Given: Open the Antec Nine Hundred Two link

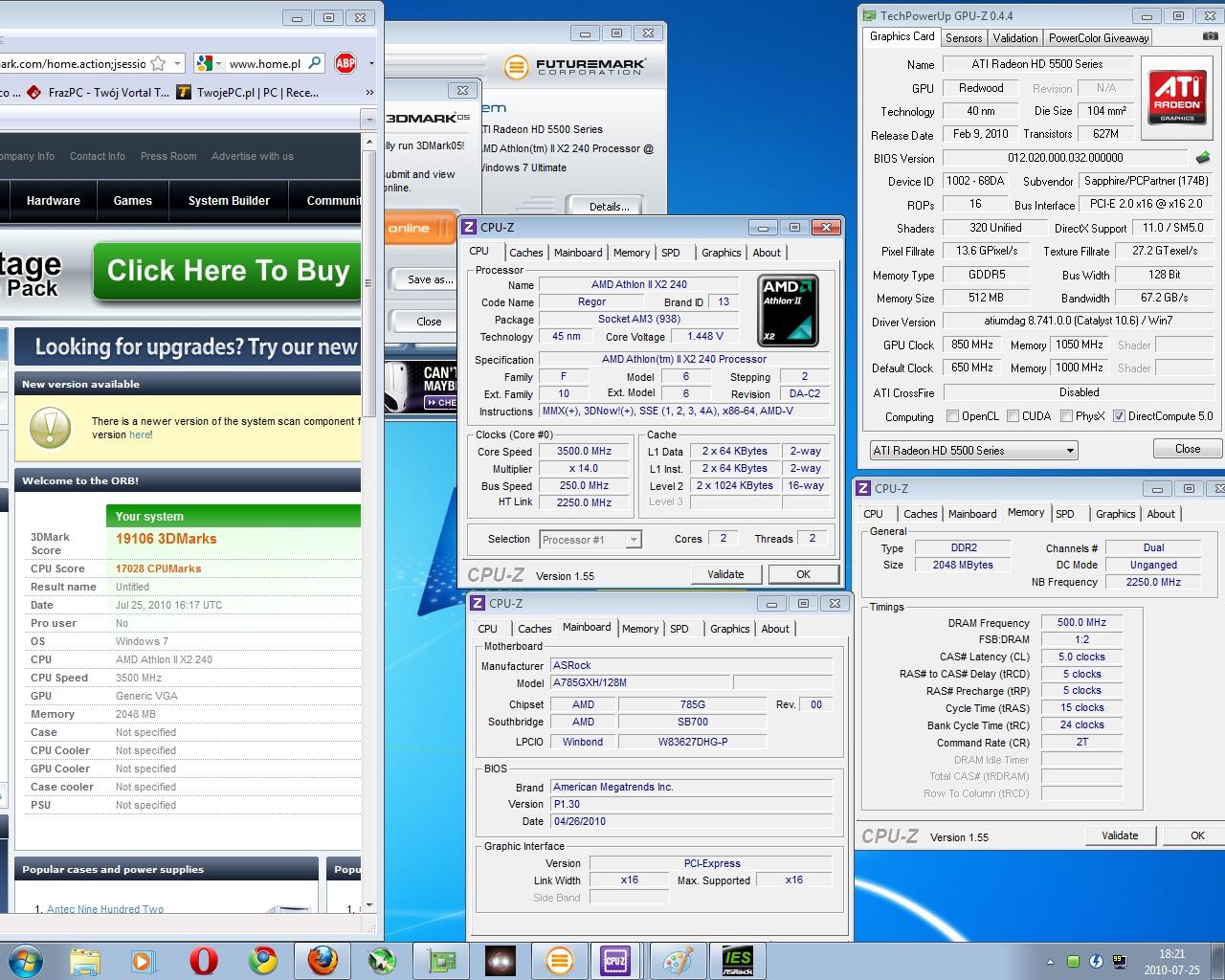Looking at the screenshot, I should pos(105,909).
